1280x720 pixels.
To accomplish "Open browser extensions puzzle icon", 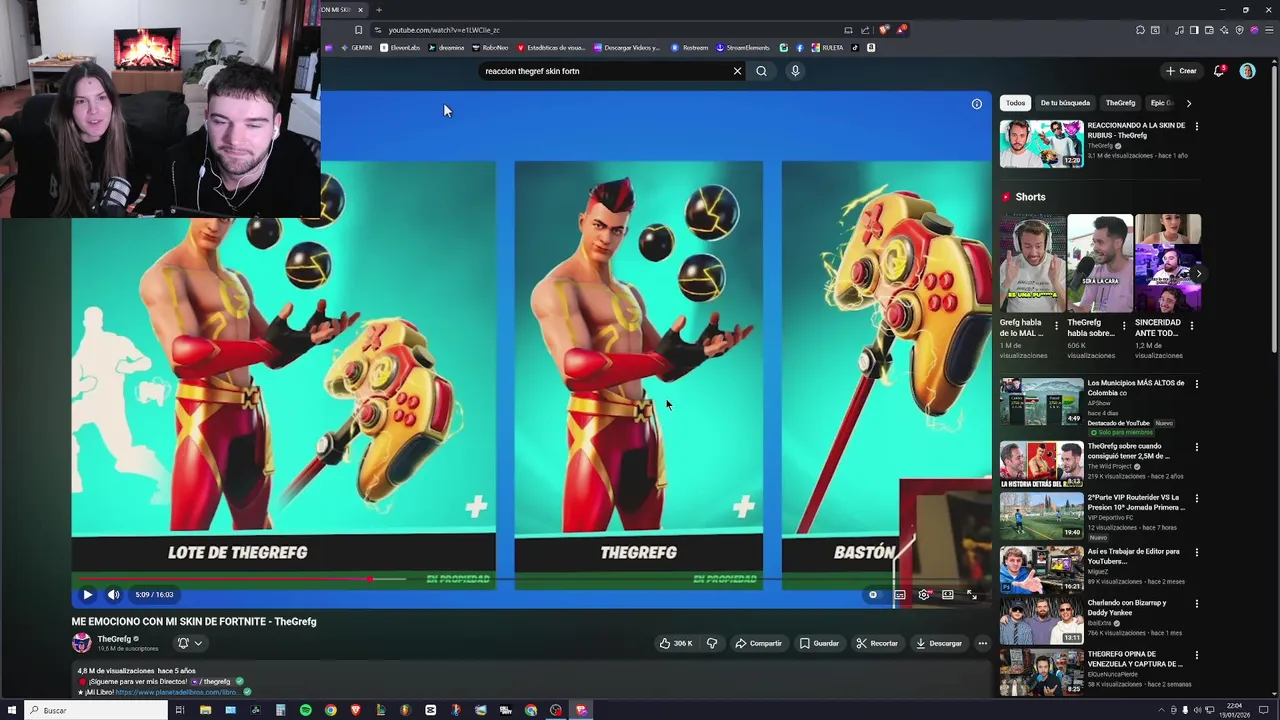I will [1140, 30].
